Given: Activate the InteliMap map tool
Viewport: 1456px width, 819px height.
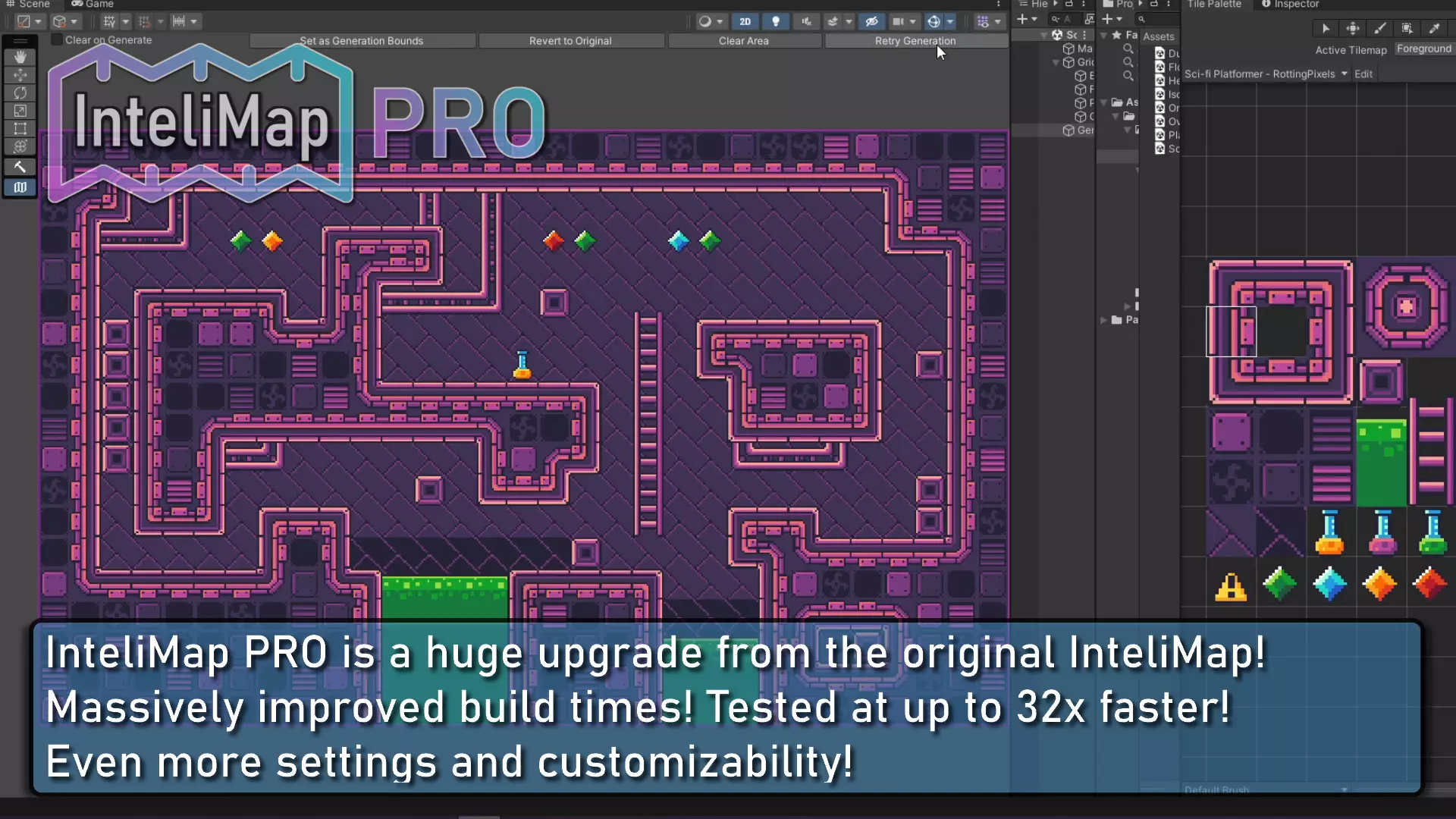Looking at the screenshot, I should [20, 187].
